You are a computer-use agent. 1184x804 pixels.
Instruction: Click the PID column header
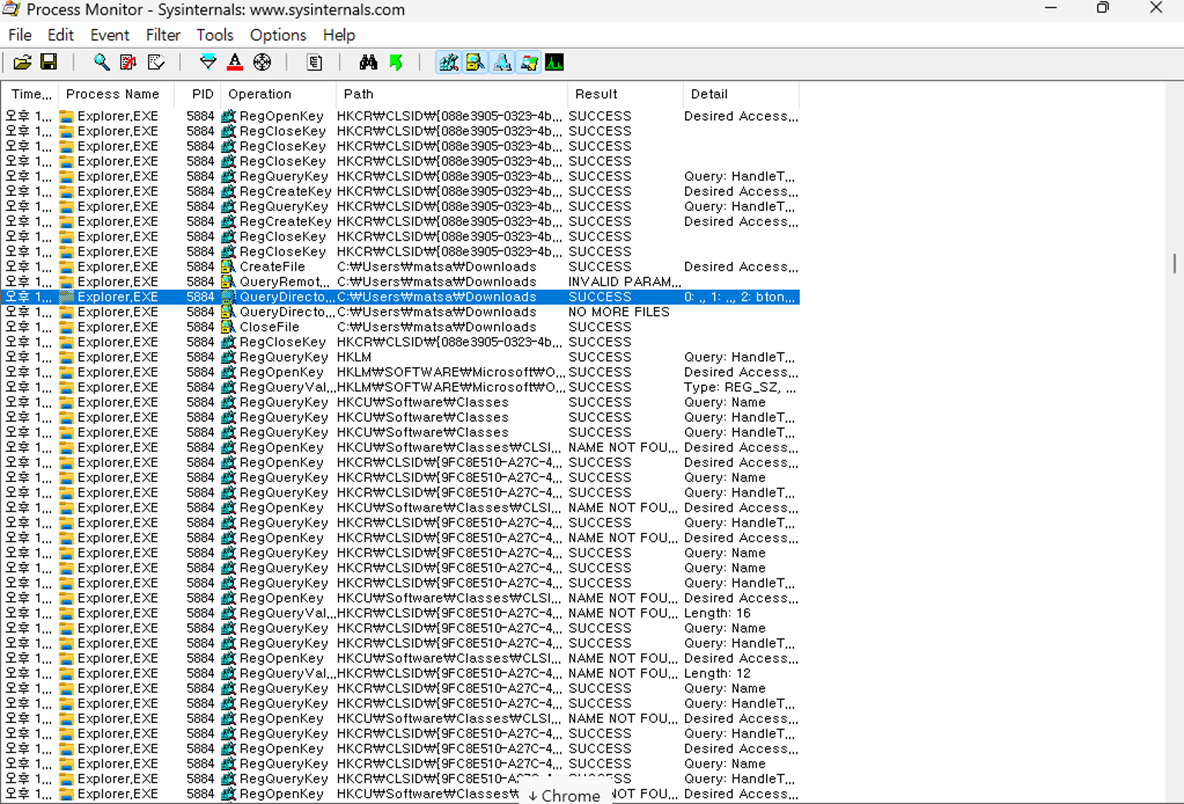coord(198,94)
